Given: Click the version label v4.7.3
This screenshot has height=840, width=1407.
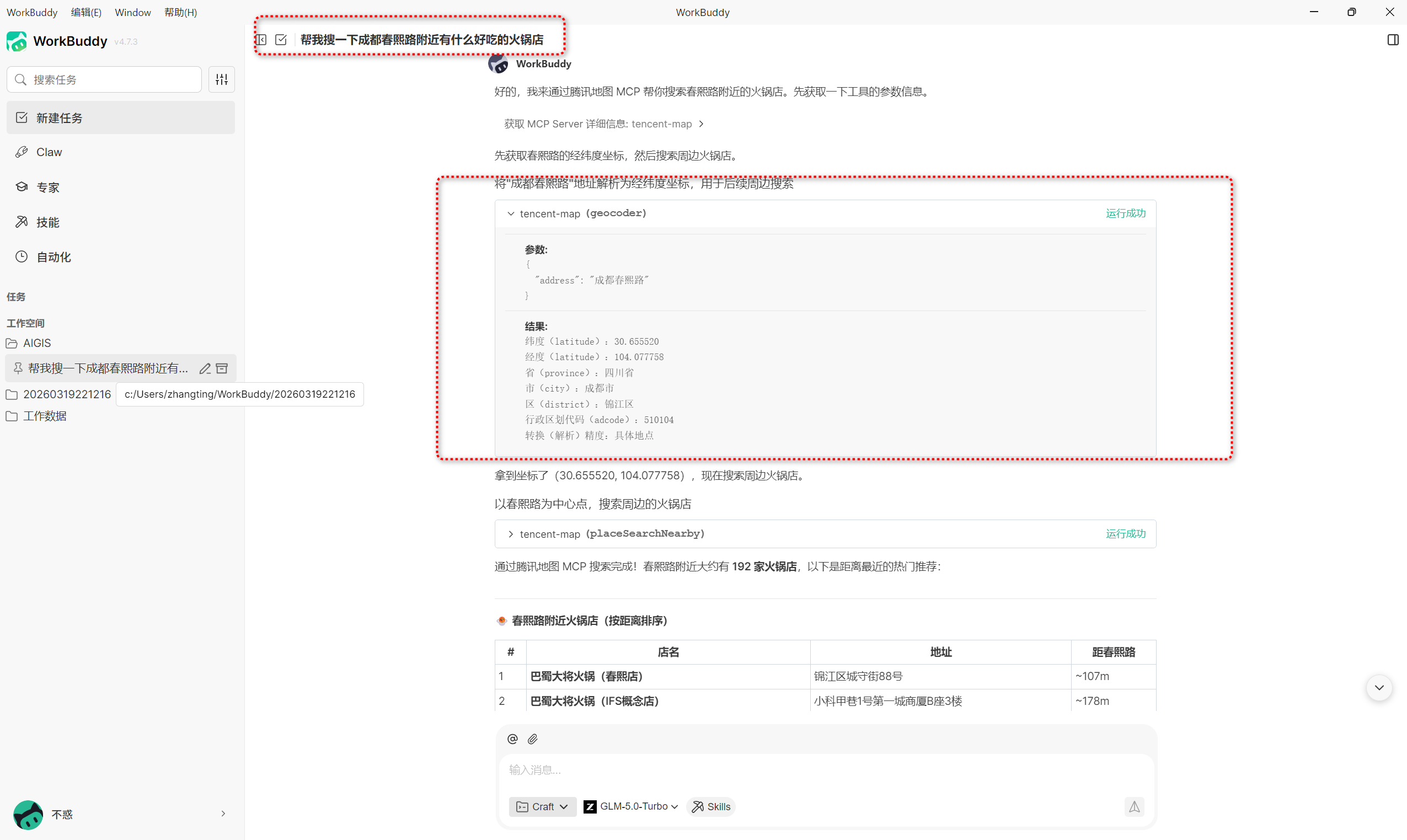Looking at the screenshot, I should (x=126, y=42).
